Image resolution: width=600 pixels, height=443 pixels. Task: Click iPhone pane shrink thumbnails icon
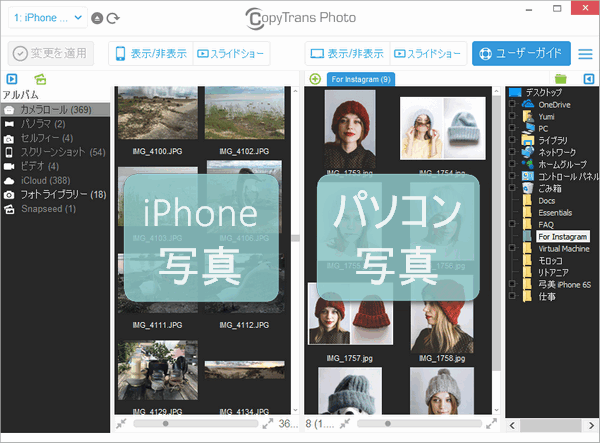tap(121, 423)
